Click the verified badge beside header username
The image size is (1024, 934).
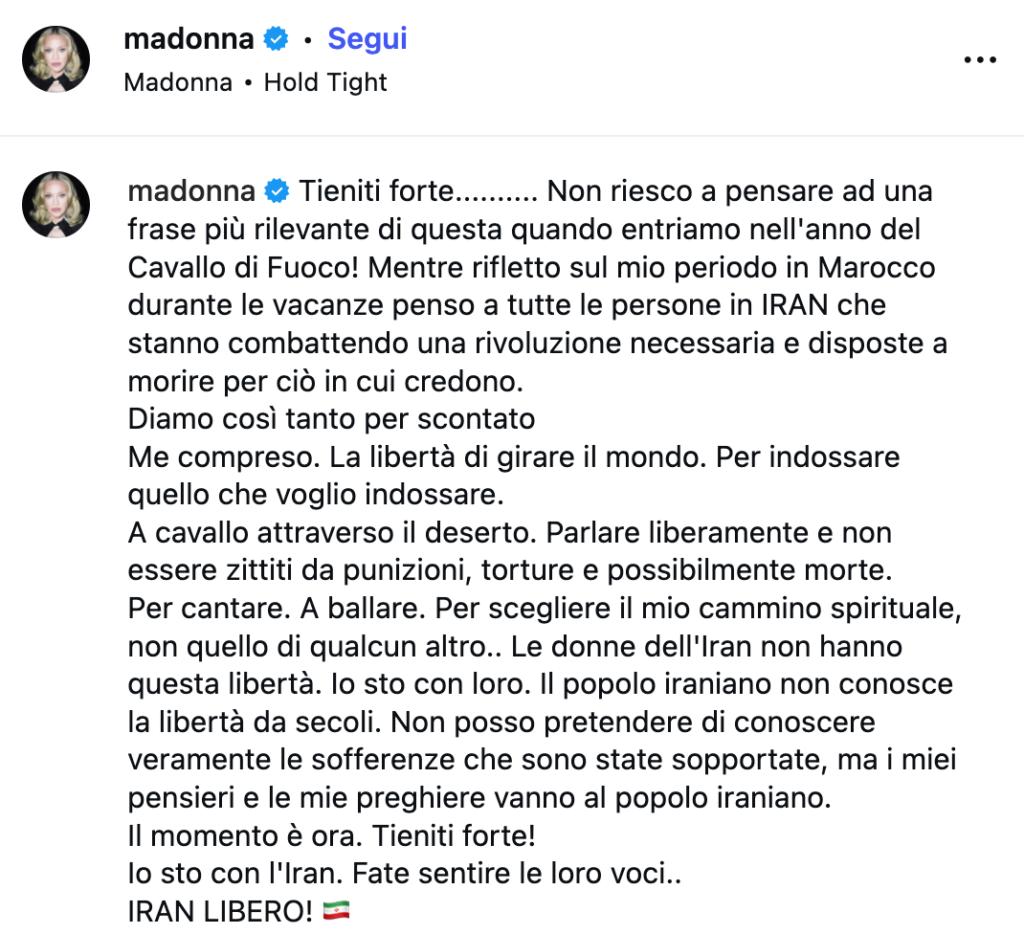275,39
